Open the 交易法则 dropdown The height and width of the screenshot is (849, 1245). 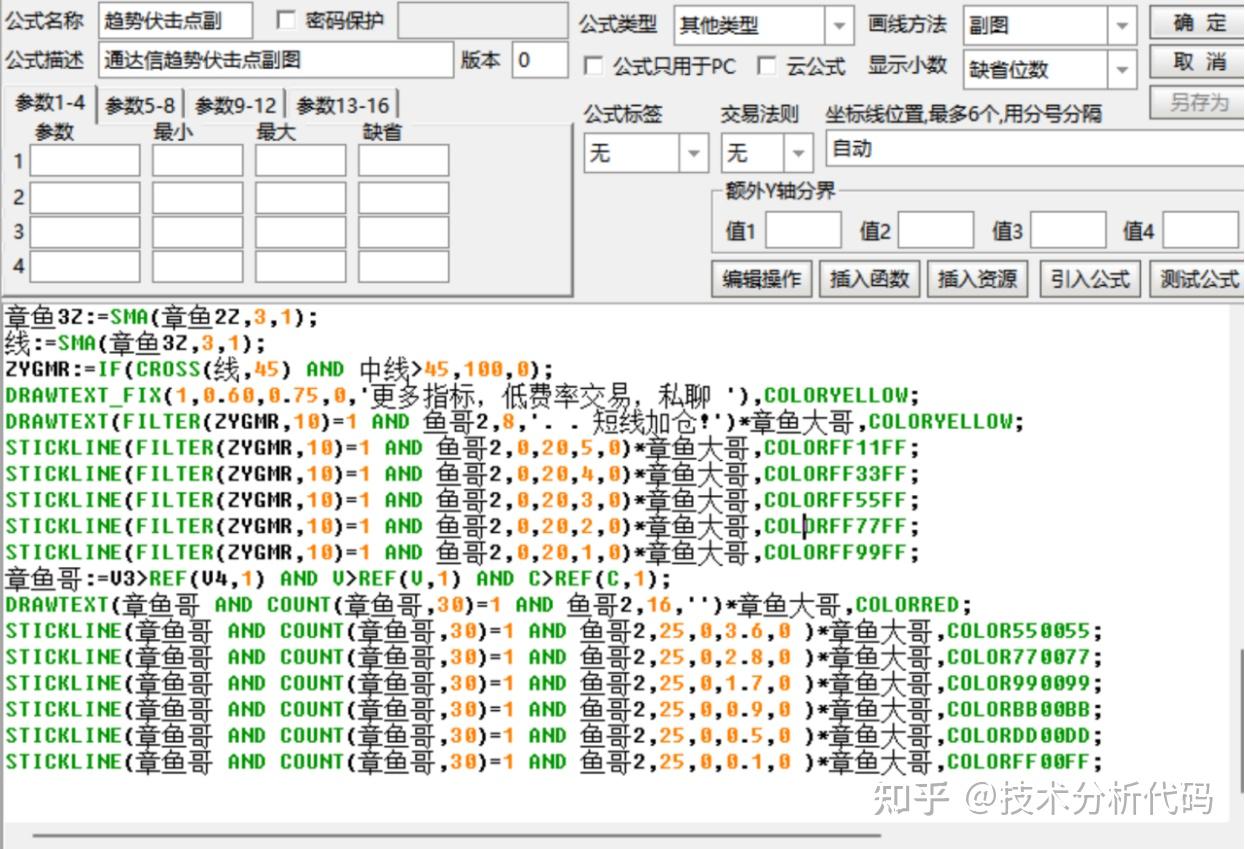(x=798, y=153)
